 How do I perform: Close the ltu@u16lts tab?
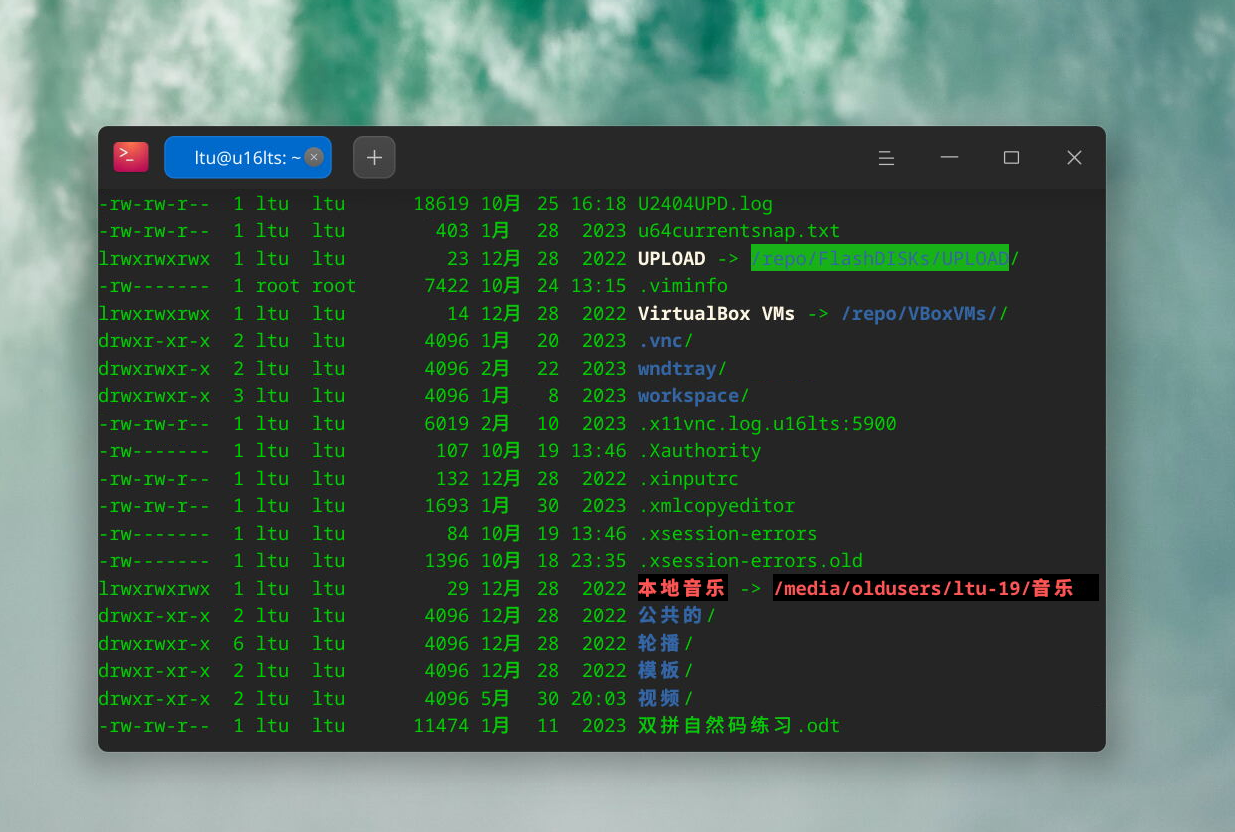314,157
